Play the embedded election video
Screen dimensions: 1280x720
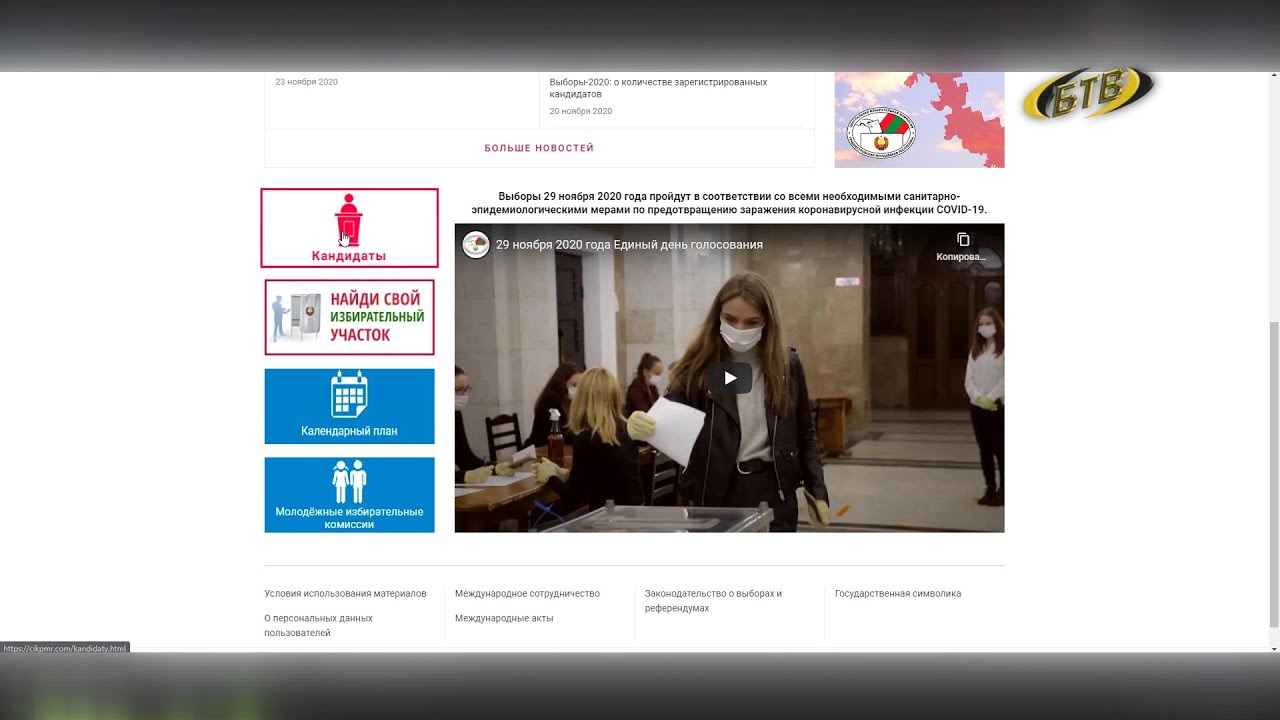[x=730, y=378]
